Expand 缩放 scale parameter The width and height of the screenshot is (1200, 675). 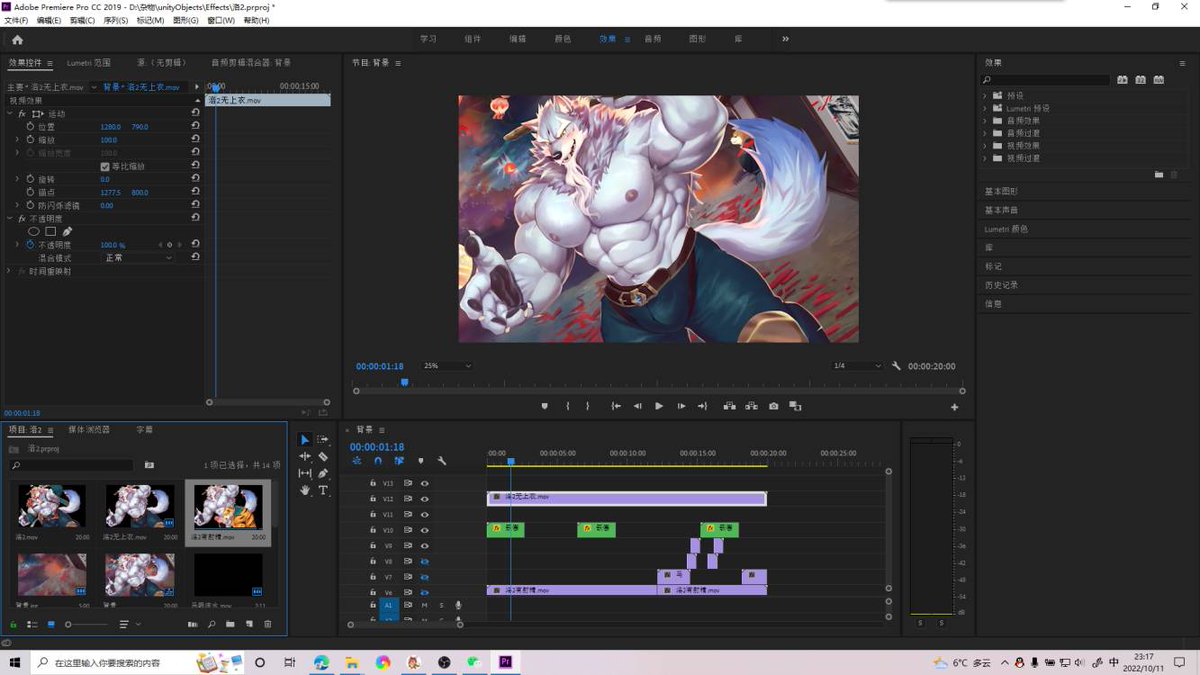click(x=17, y=140)
